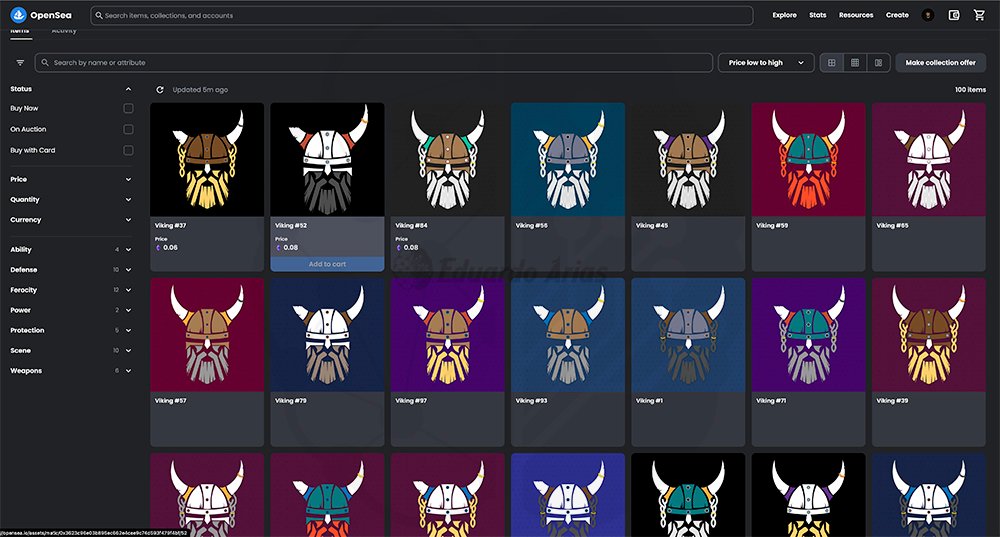Viewport: 1000px width, 537px height.
Task: Open the Viking #1 thumbnail
Action: click(x=688, y=335)
